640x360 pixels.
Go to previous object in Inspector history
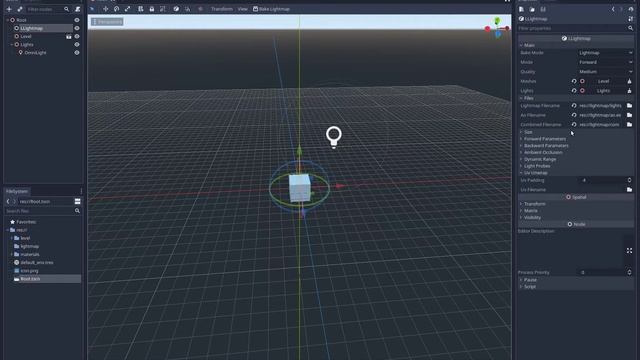tap(613, 9)
